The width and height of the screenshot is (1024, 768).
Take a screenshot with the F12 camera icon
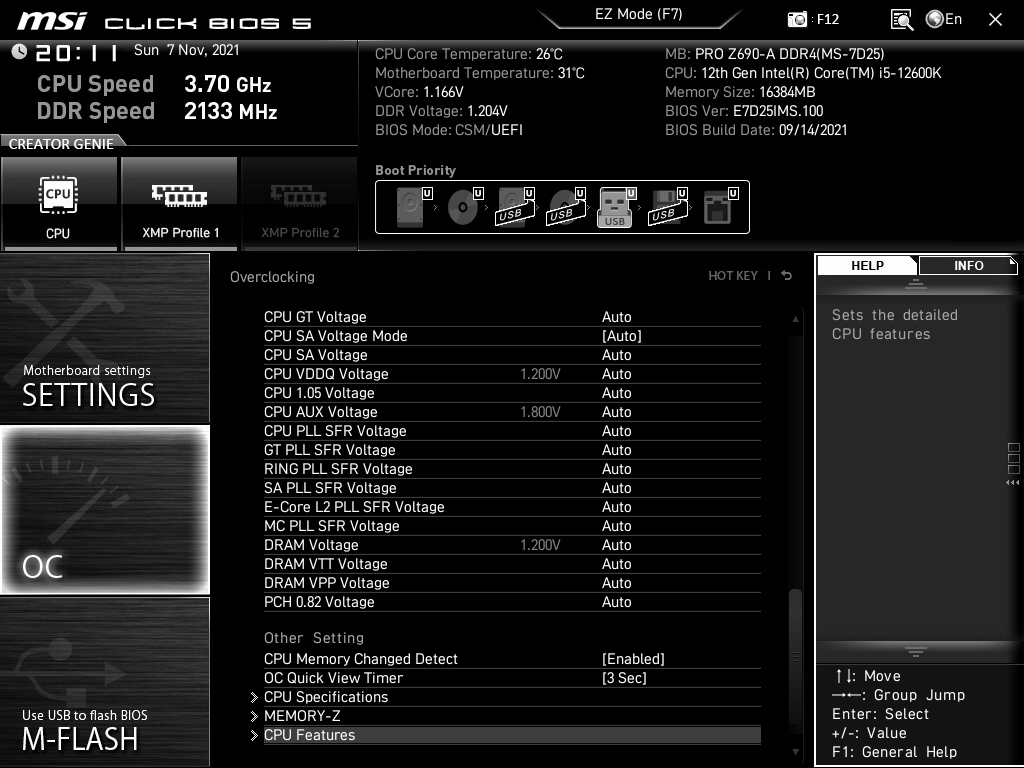797,20
